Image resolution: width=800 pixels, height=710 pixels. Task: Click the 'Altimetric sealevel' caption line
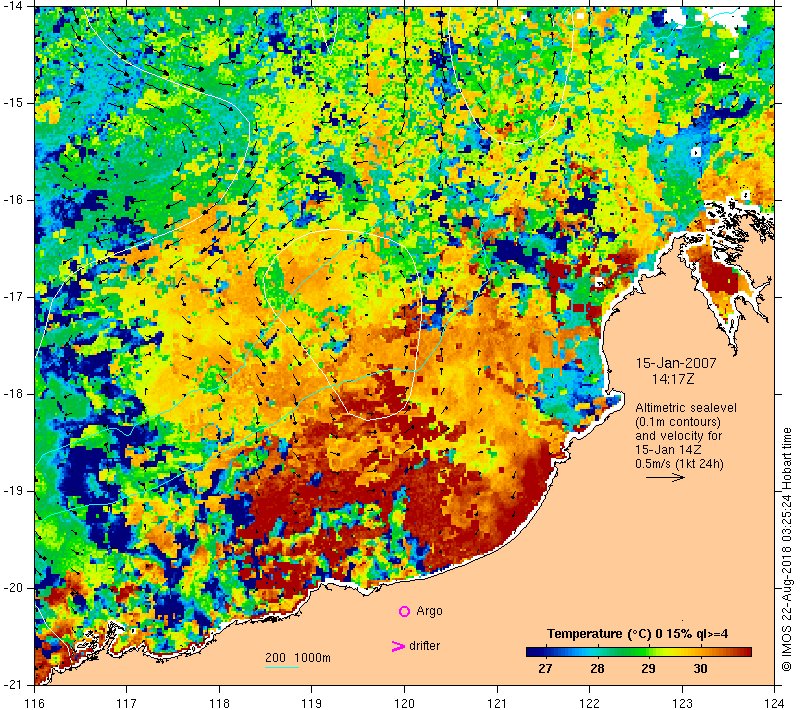coord(686,408)
